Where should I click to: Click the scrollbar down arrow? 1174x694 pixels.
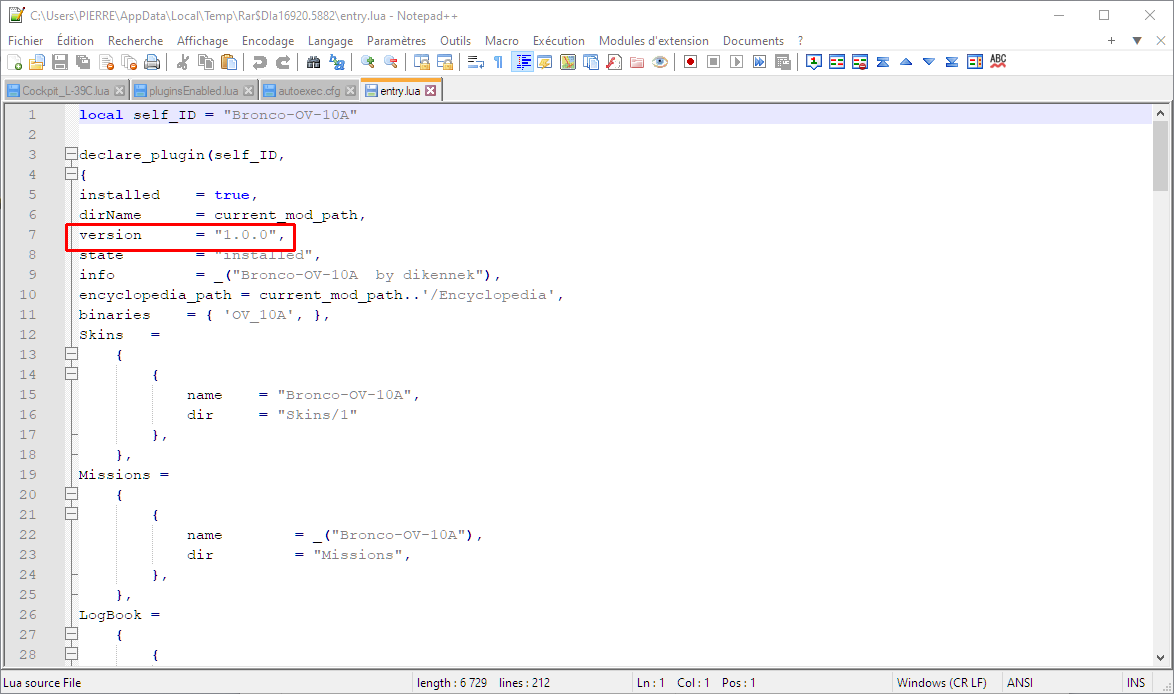(x=1160, y=658)
